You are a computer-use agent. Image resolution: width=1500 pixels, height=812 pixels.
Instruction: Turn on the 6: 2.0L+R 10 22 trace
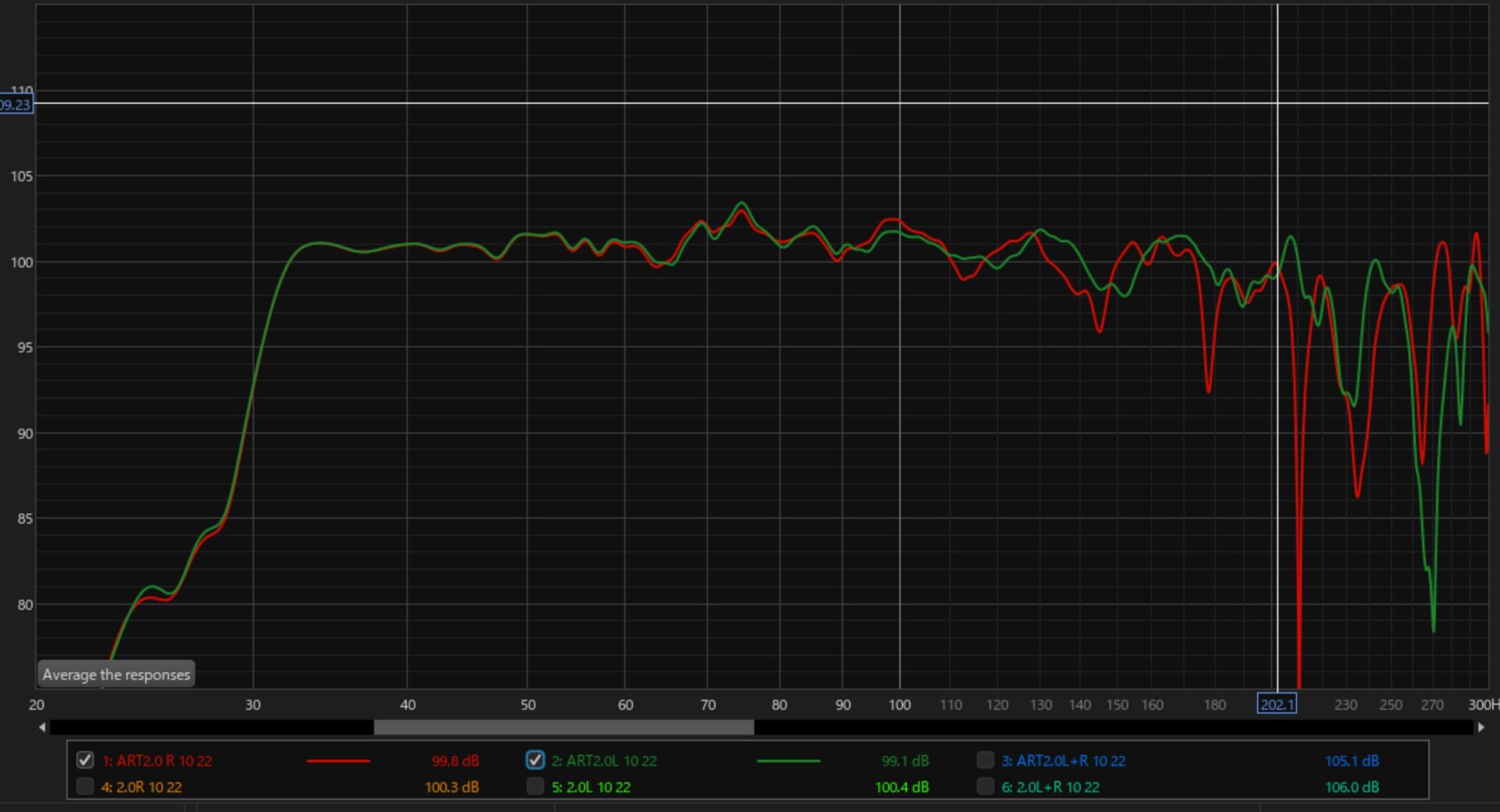coord(985,786)
